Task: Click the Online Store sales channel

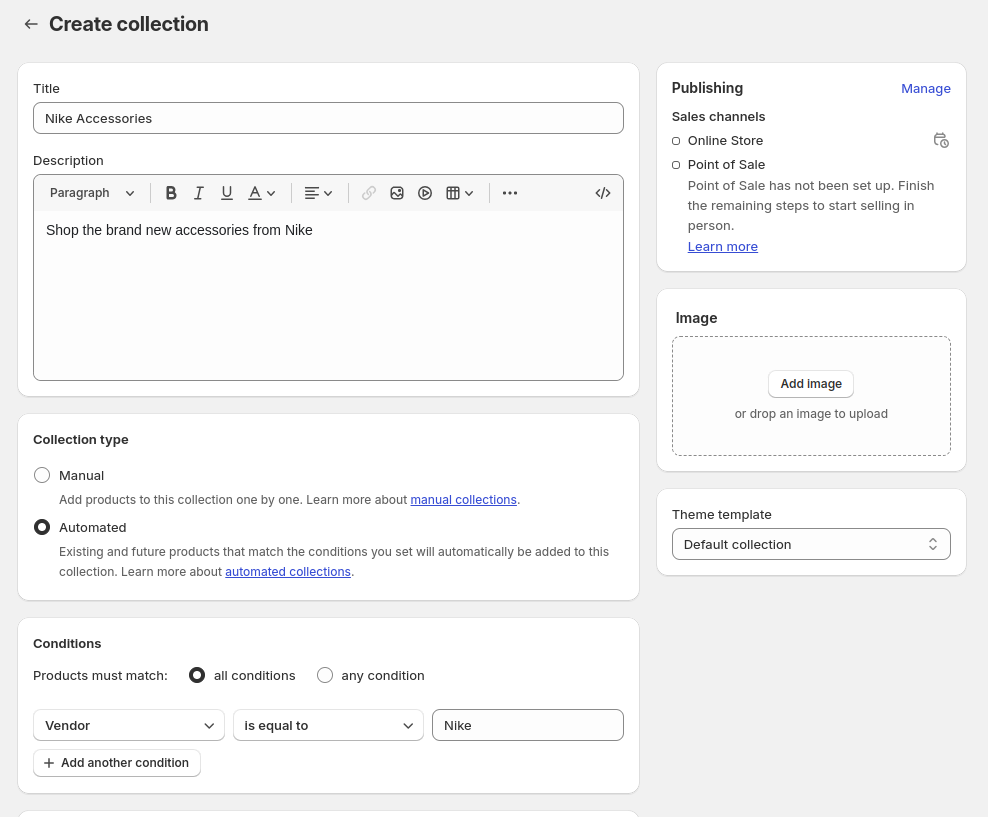Action: tap(725, 140)
